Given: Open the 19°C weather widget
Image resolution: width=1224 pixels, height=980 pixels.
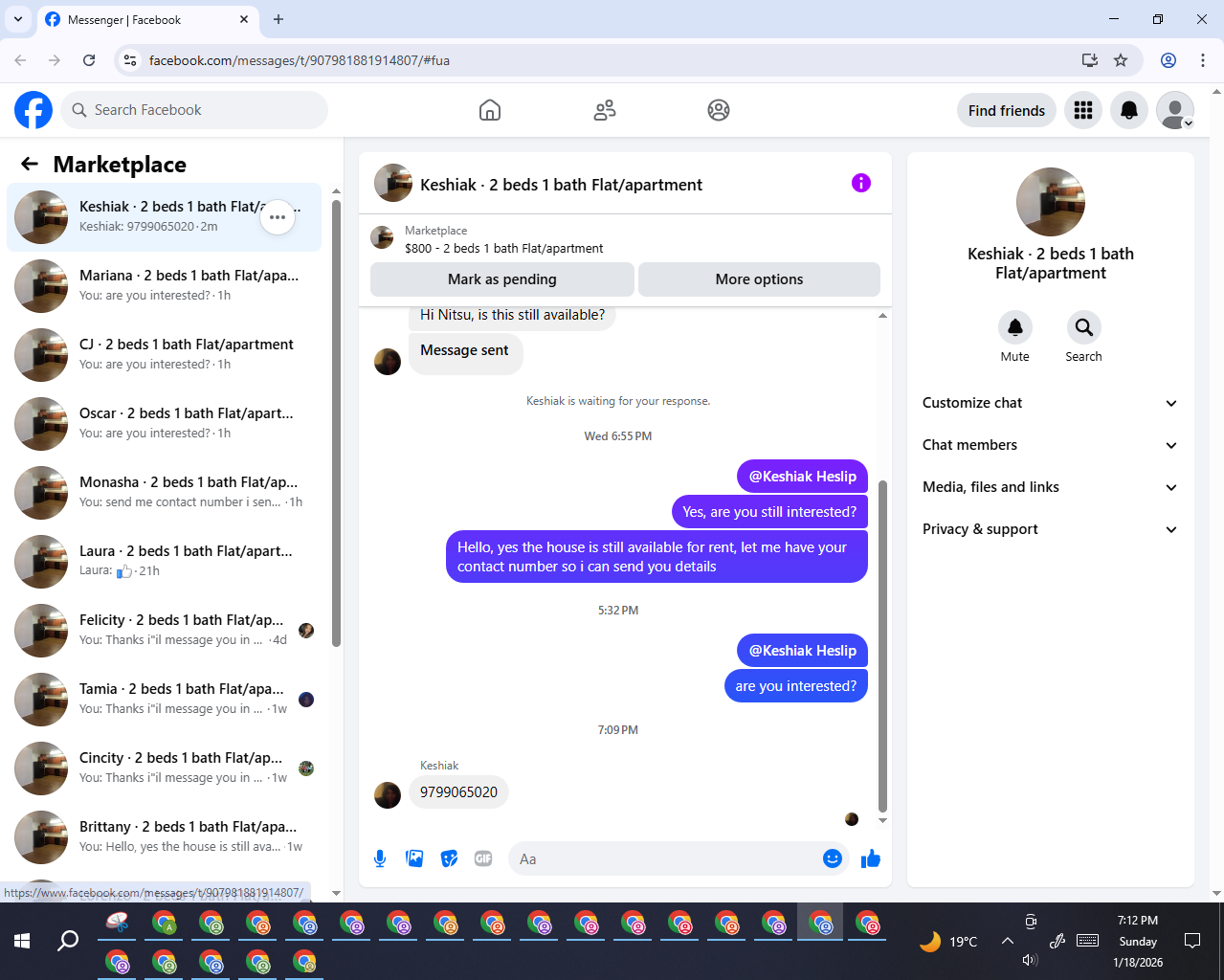Looking at the screenshot, I should (947, 942).
